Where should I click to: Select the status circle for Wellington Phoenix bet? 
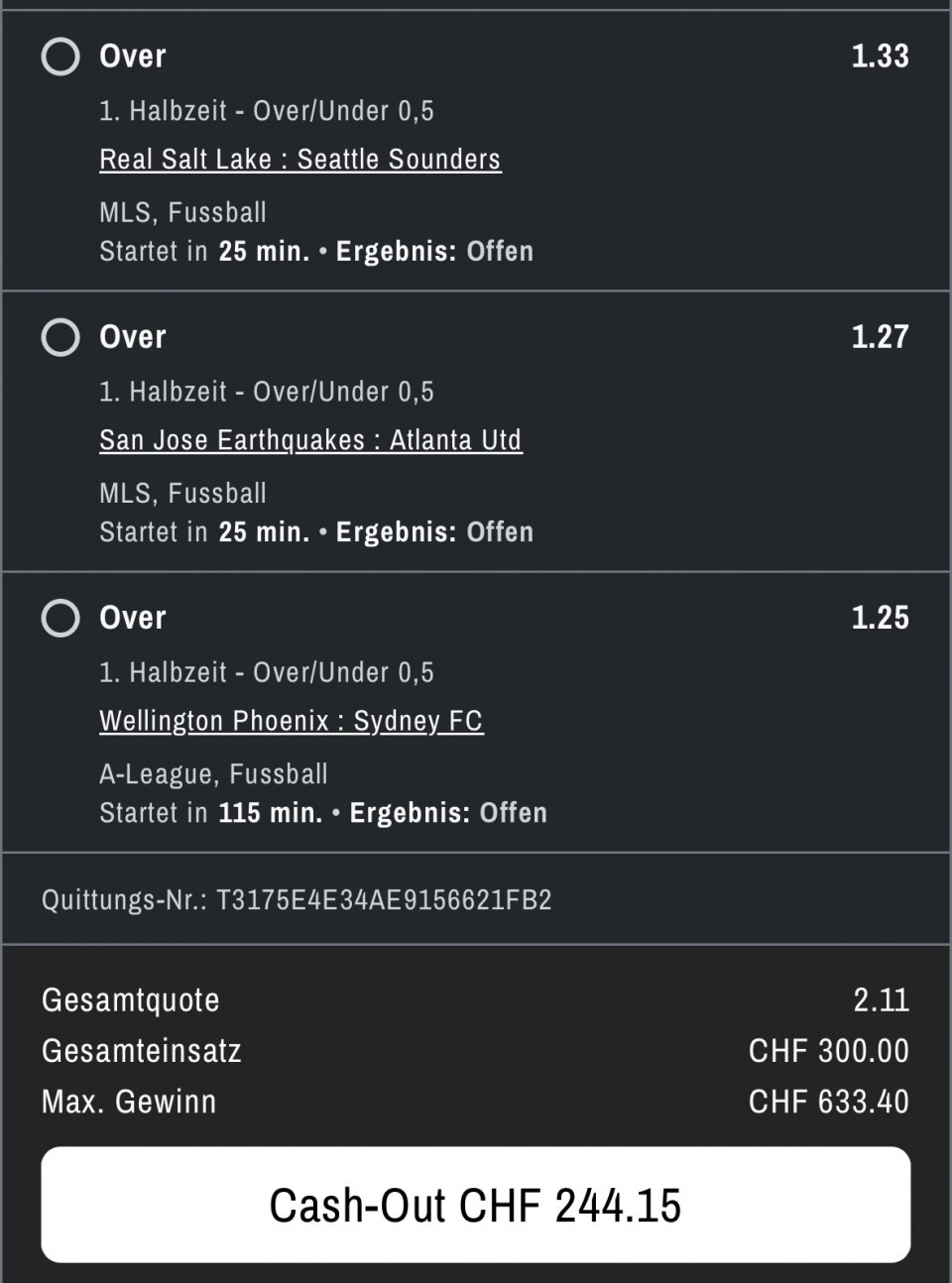point(60,618)
